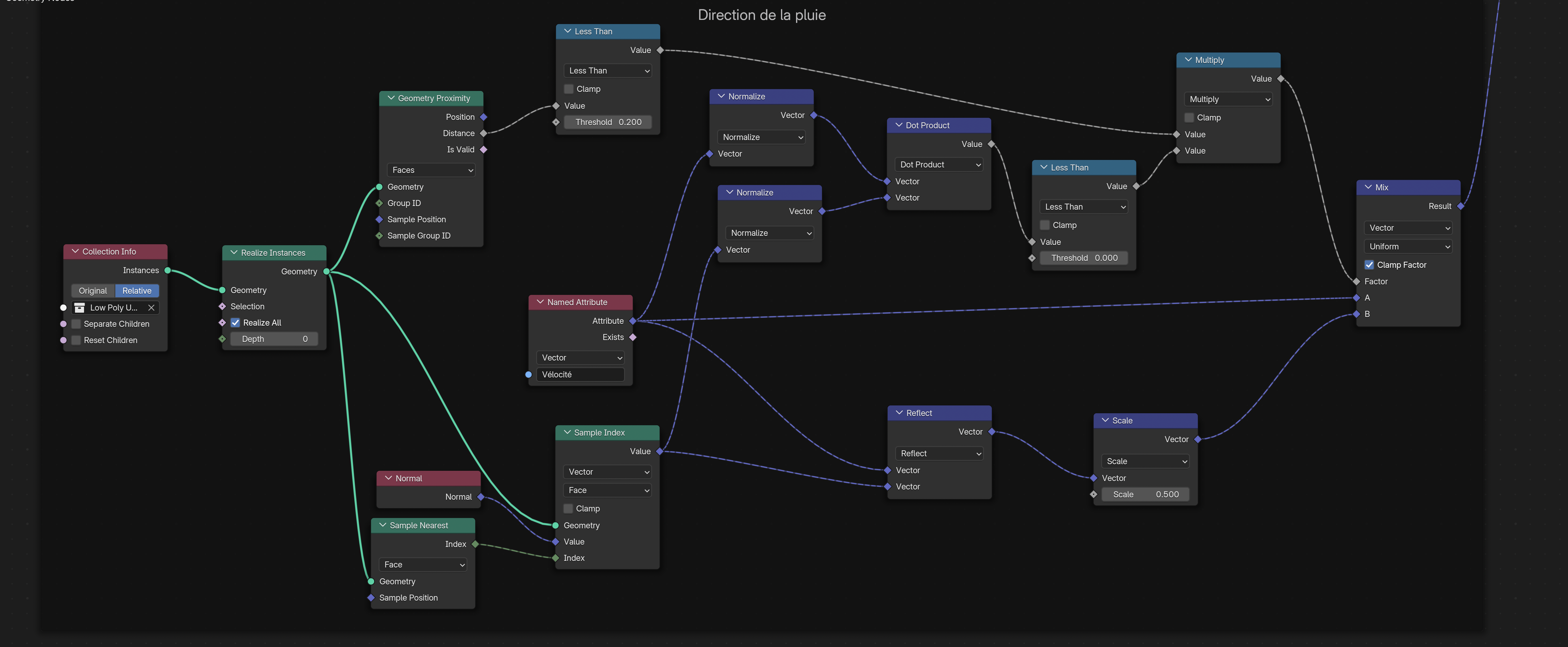Open the Faces target element dropdown

pyautogui.click(x=431, y=170)
